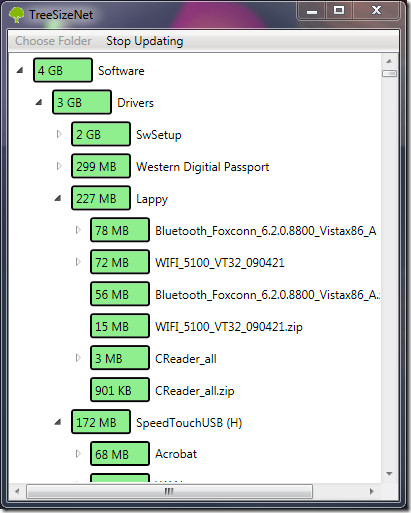Click the 72 MB size bar
Screen dimensions: 411x513
120,262
